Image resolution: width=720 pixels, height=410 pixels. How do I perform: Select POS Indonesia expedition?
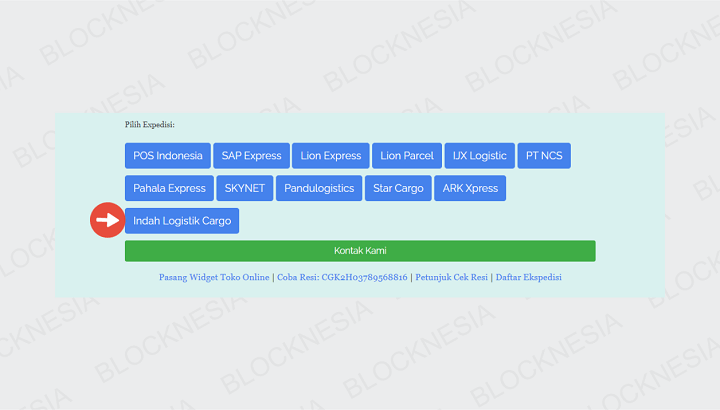pos(167,156)
